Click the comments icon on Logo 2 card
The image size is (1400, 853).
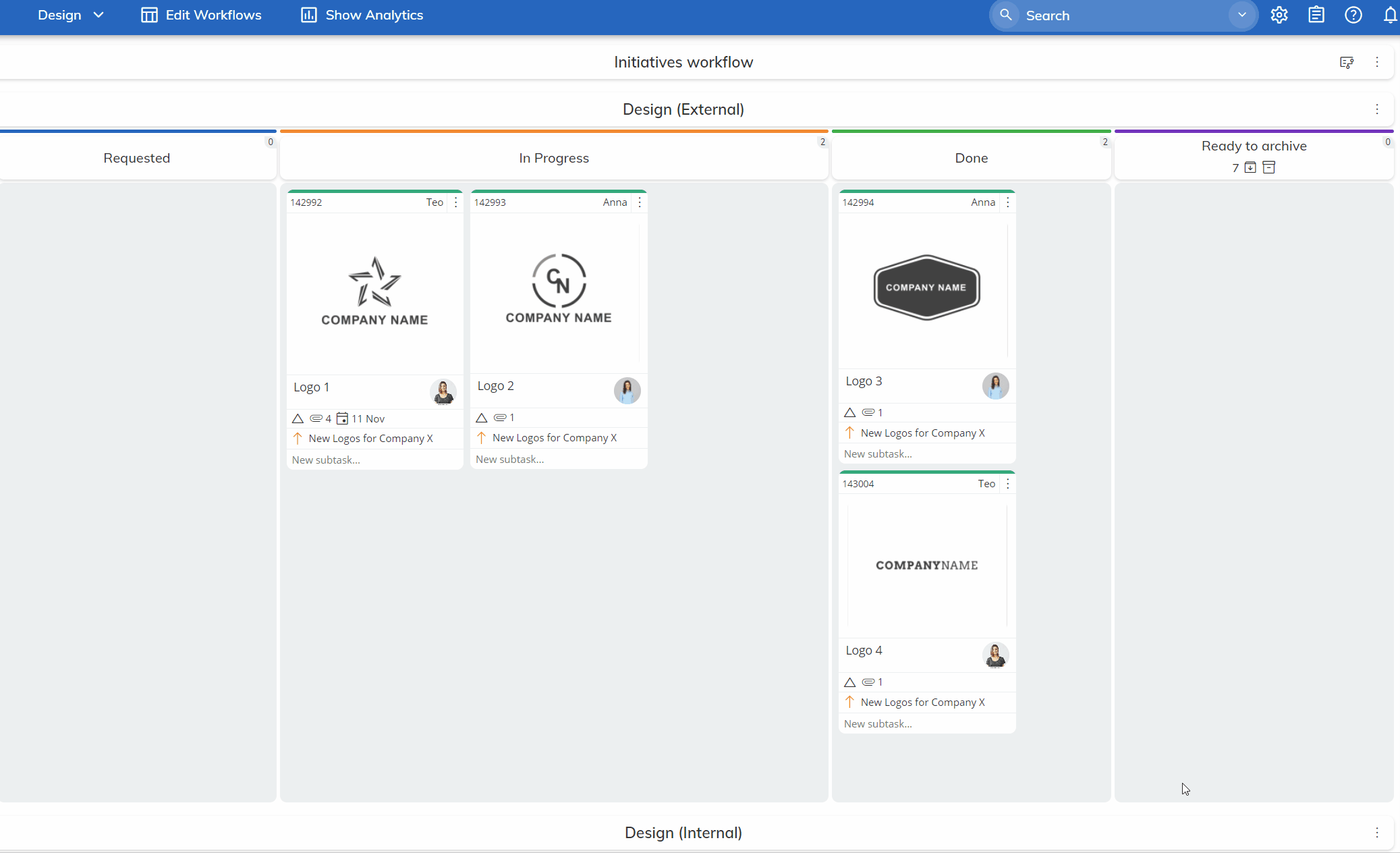pyautogui.click(x=499, y=417)
